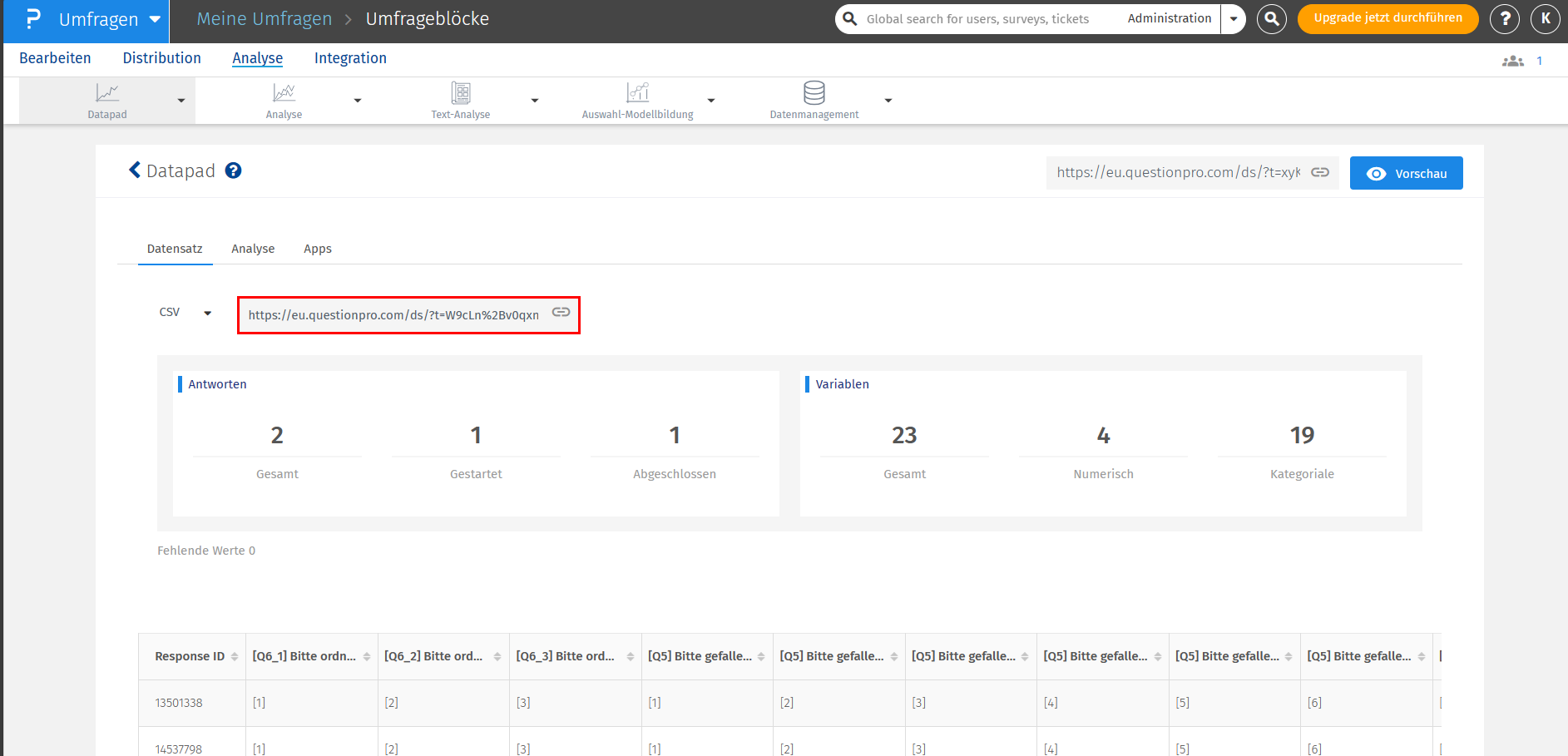Click the Response ID column header text
The width and height of the screenshot is (1568, 756).
[x=190, y=656]
